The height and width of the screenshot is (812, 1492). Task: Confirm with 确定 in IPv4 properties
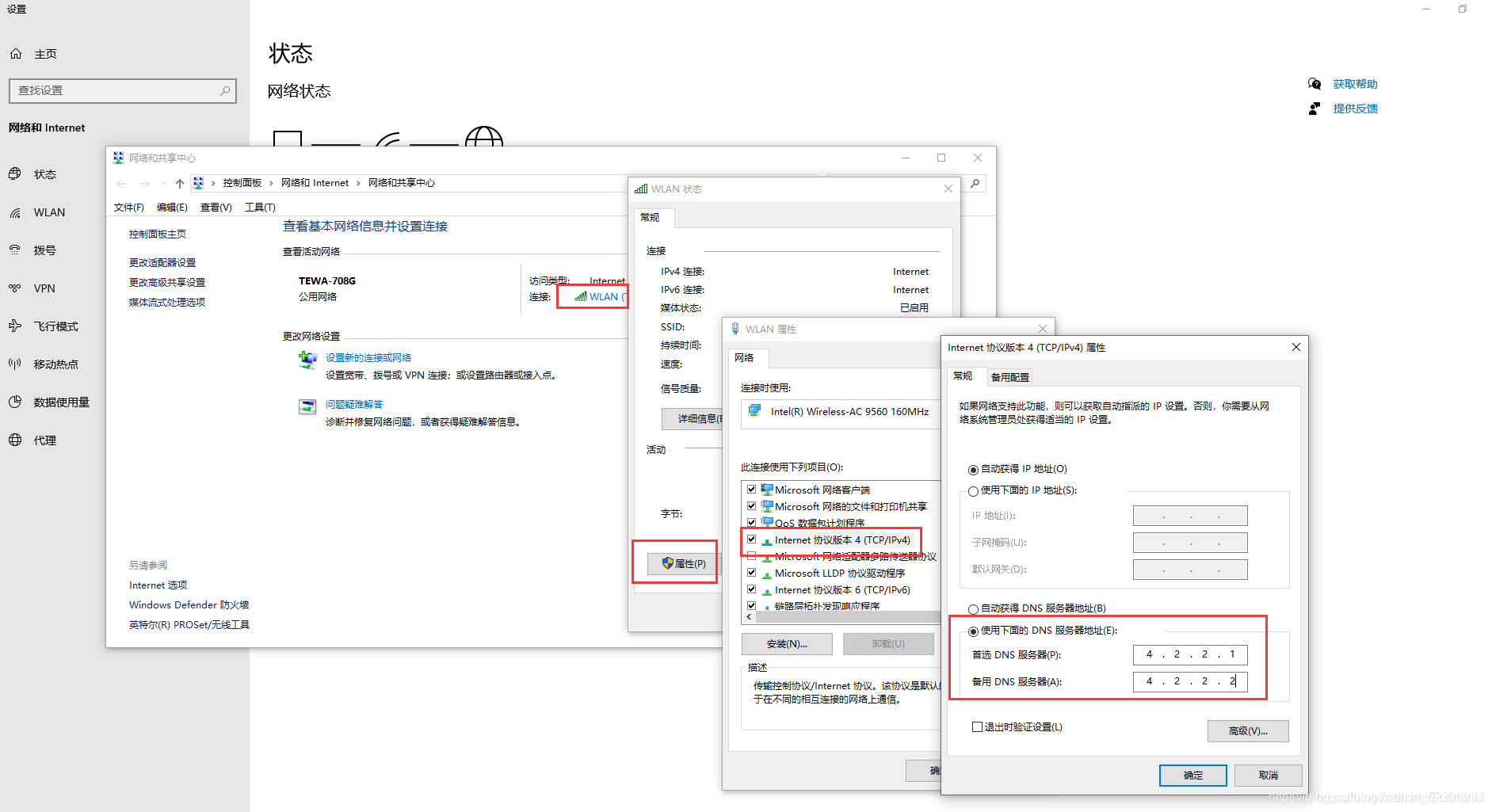[x=1192, y=776]
